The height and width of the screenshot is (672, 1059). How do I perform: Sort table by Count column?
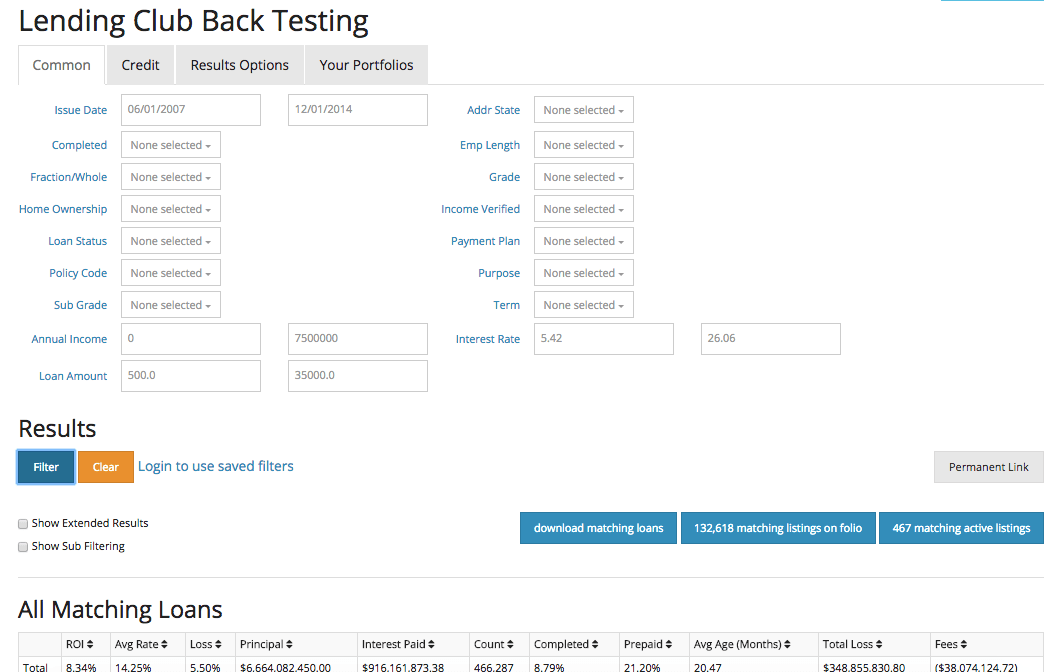coord(494,645)
